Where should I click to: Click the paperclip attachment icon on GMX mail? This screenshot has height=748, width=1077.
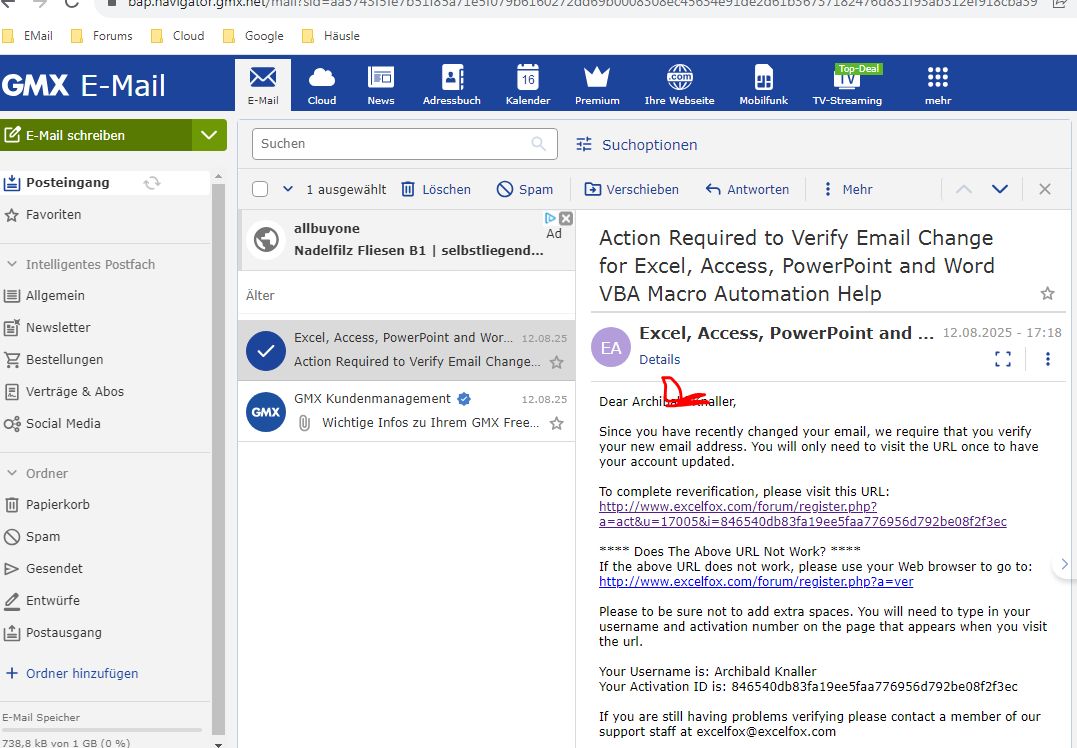(x=304, y=423)
